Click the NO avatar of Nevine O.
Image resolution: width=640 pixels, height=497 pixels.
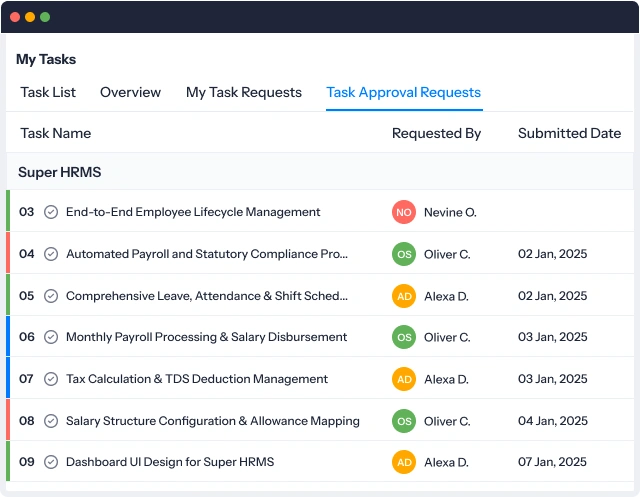point(404,212)
